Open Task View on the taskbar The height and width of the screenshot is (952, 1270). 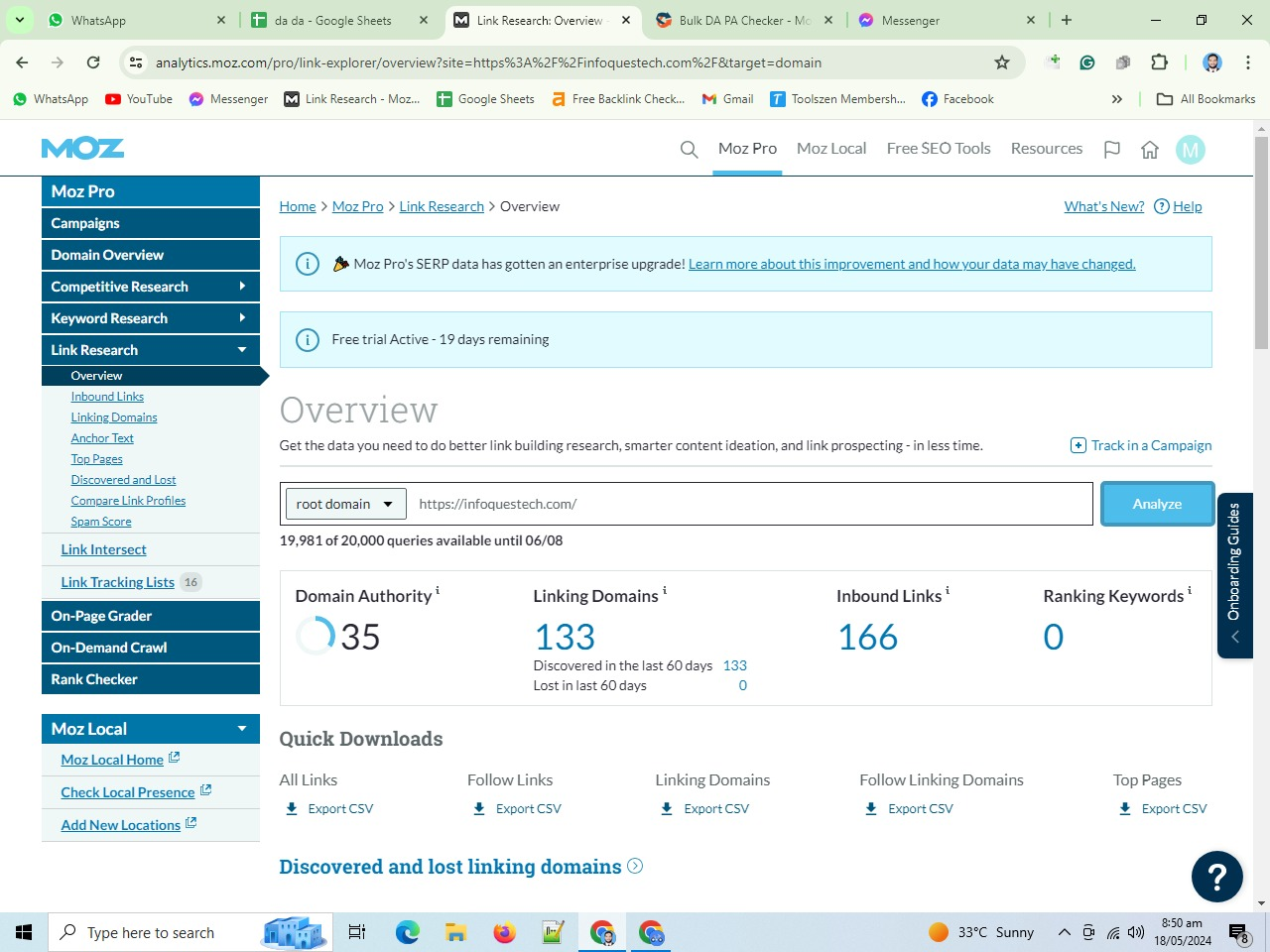coord(357,932)
